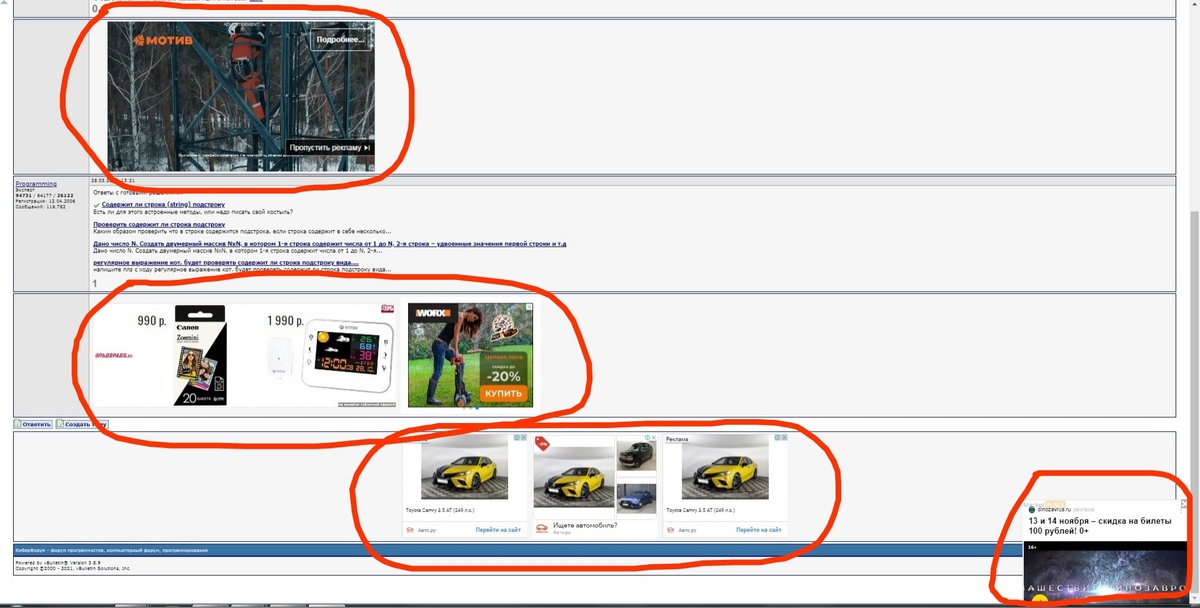Click the Ответить reply button
The height and width of the screenshot is (608, 1200).
pos(32,424)
